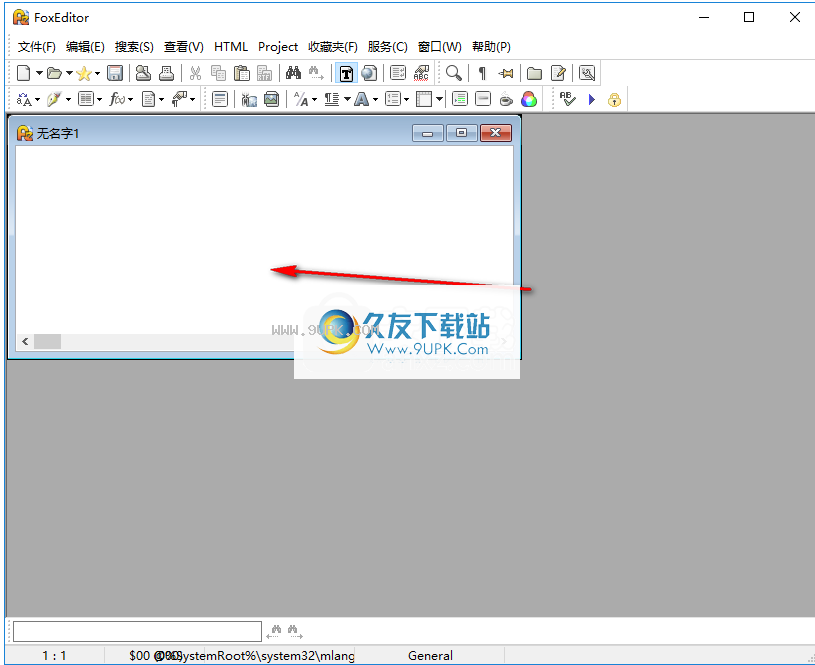Toggle the text editor mode T icon
This screenshot has height=665, width=815.
coord(346,73)
